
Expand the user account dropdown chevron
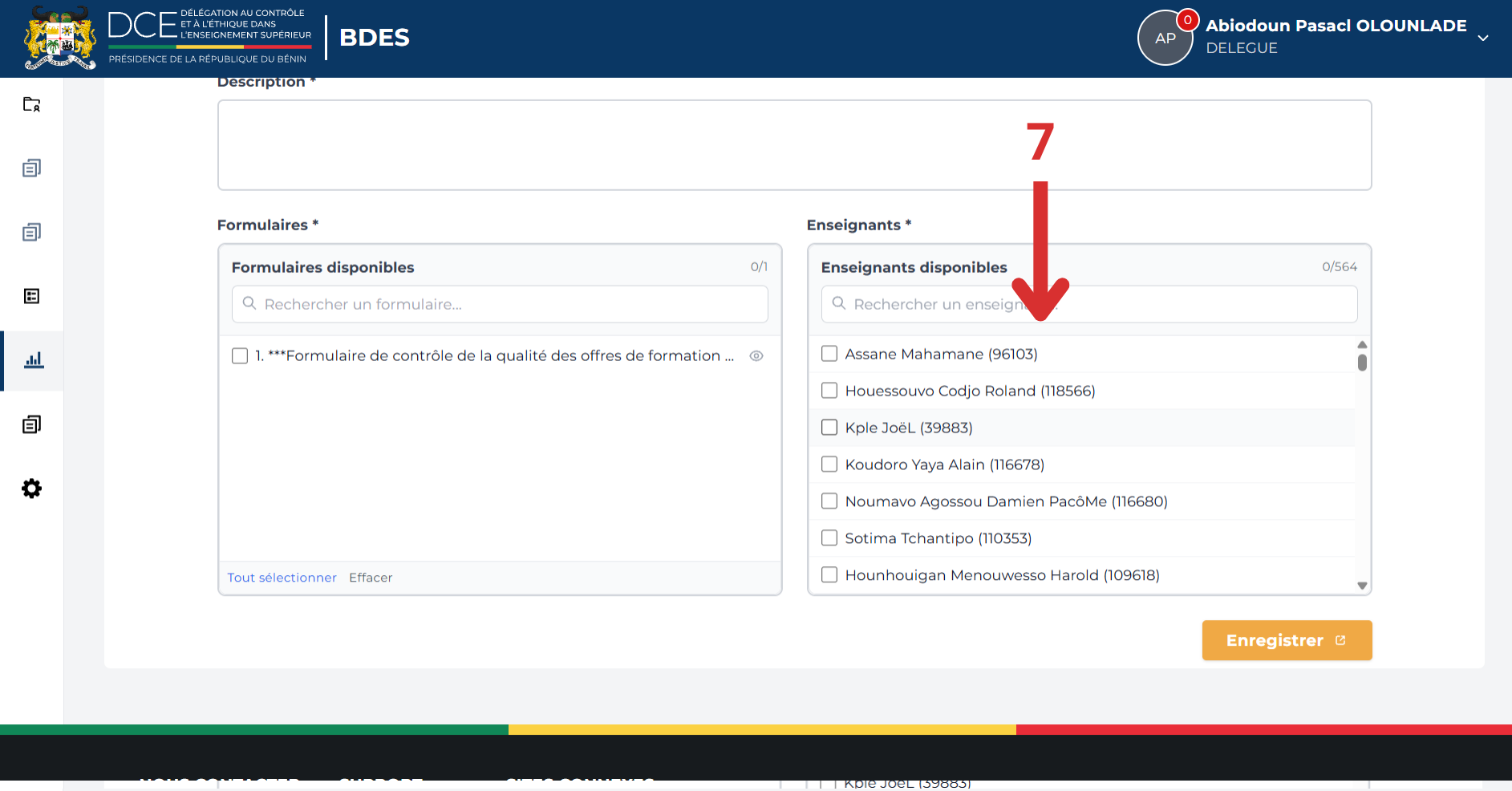coord(1483,38)
